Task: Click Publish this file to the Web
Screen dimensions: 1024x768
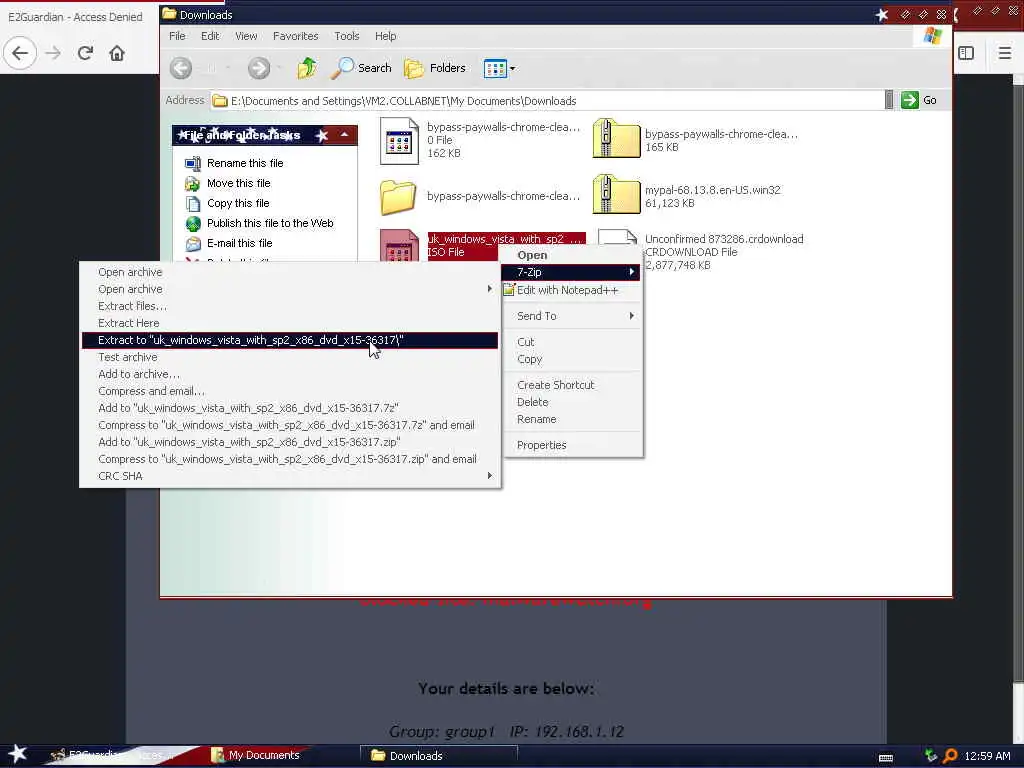Action: pyautogui.click(x=270, y=223)
